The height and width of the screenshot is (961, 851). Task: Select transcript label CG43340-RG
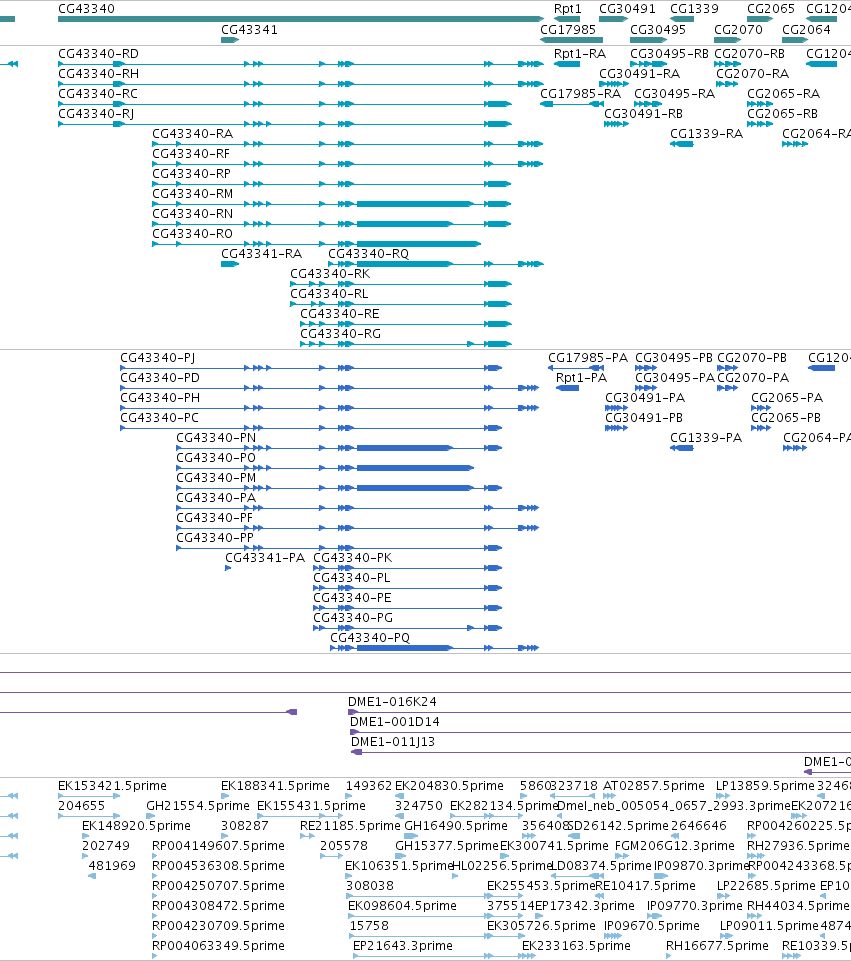340,334
